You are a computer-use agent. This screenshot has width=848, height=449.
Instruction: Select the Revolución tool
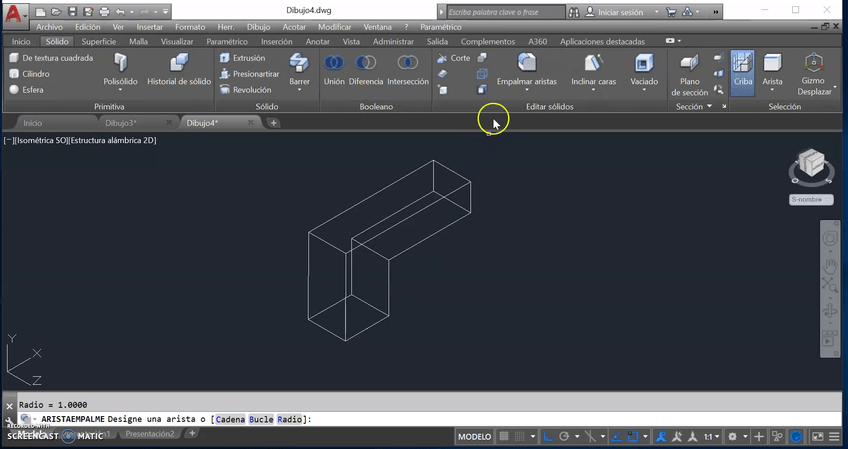245,90
